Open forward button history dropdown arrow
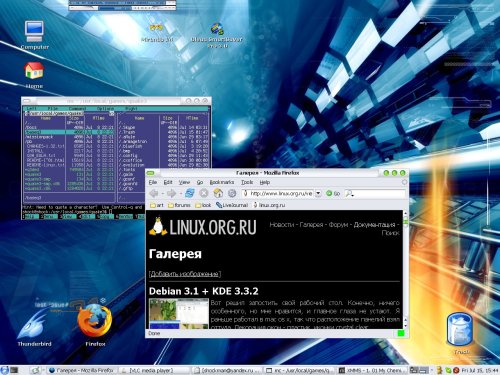This screenshot has width=500, height=375. click(180, 193)
